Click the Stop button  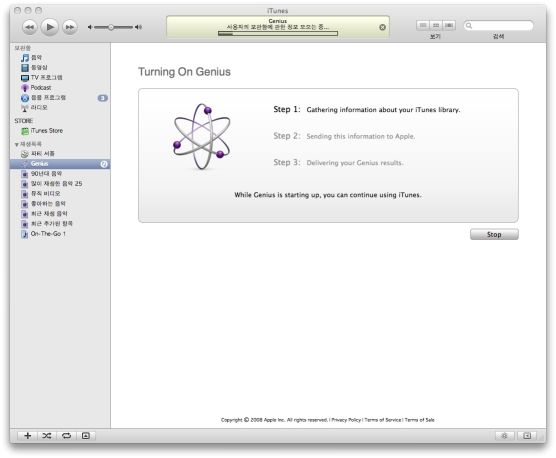(494, 234)
